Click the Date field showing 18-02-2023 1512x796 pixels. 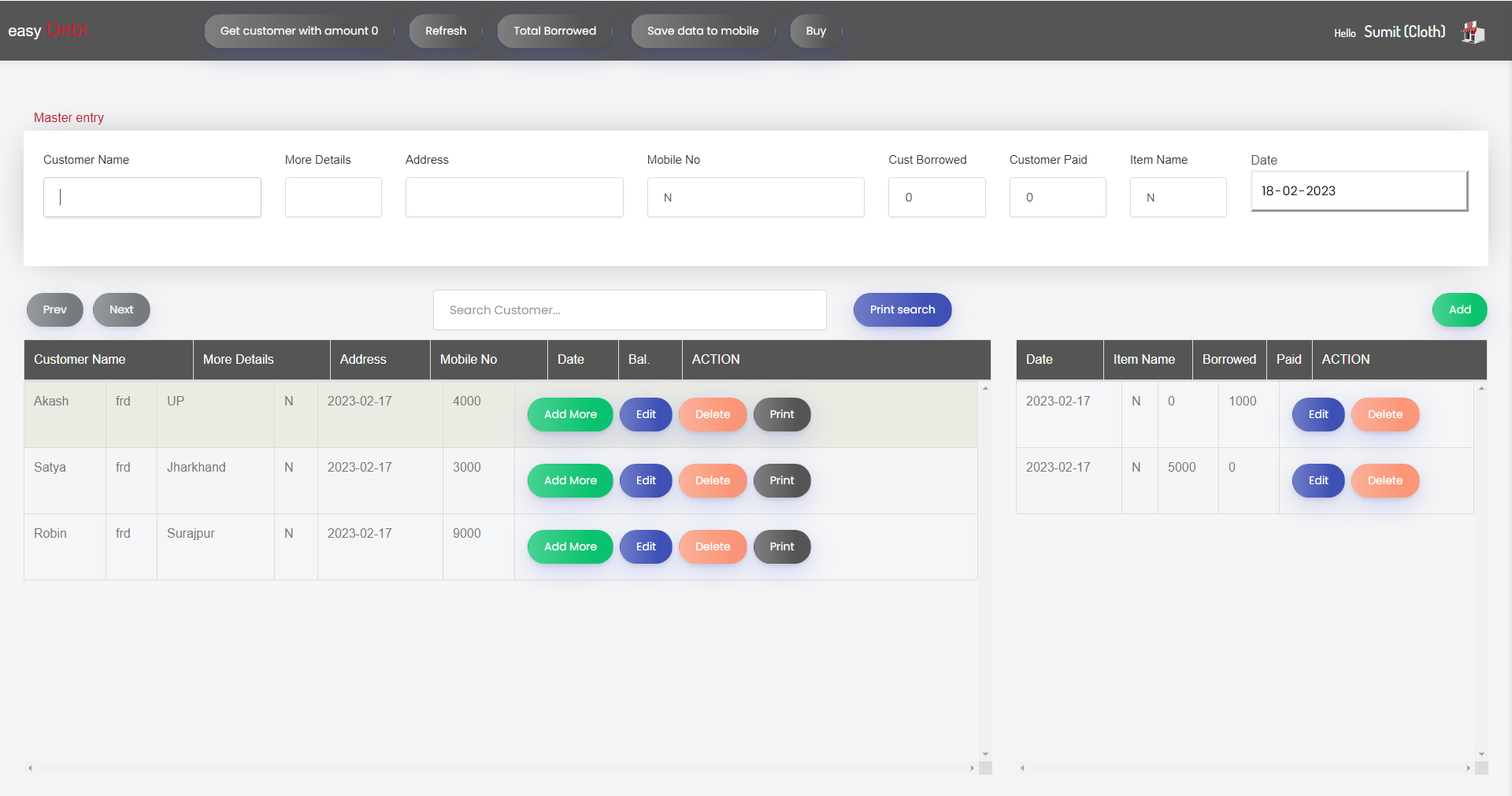1358,191
